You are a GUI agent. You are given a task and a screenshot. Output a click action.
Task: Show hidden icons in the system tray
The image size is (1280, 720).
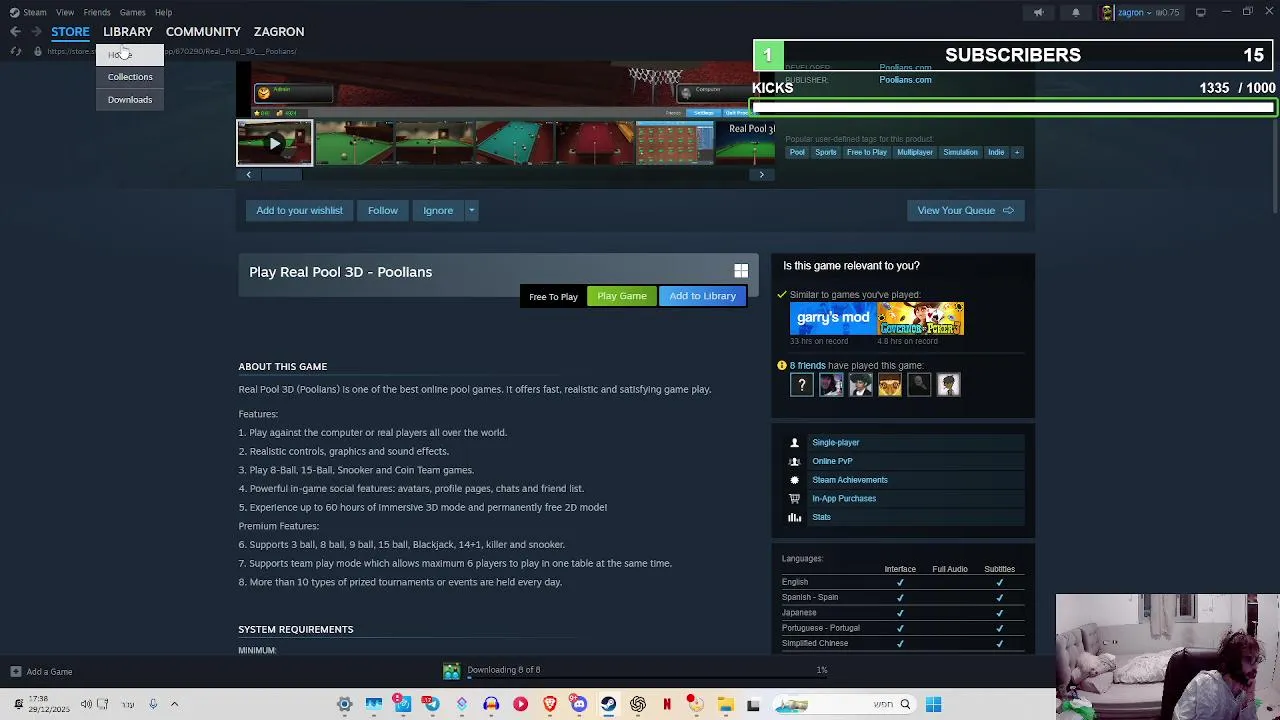174,704
